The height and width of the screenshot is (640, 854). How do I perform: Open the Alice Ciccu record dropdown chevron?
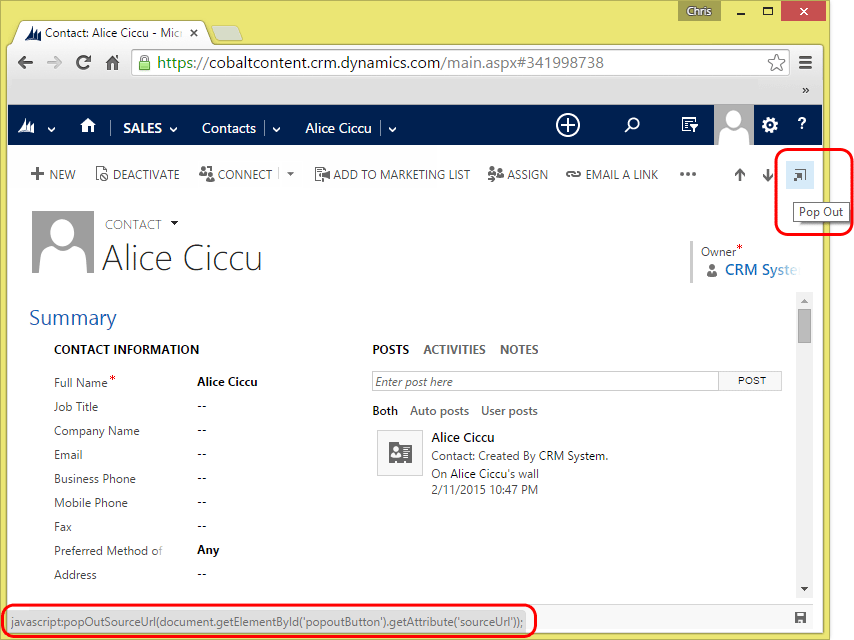tap(393, 130)
